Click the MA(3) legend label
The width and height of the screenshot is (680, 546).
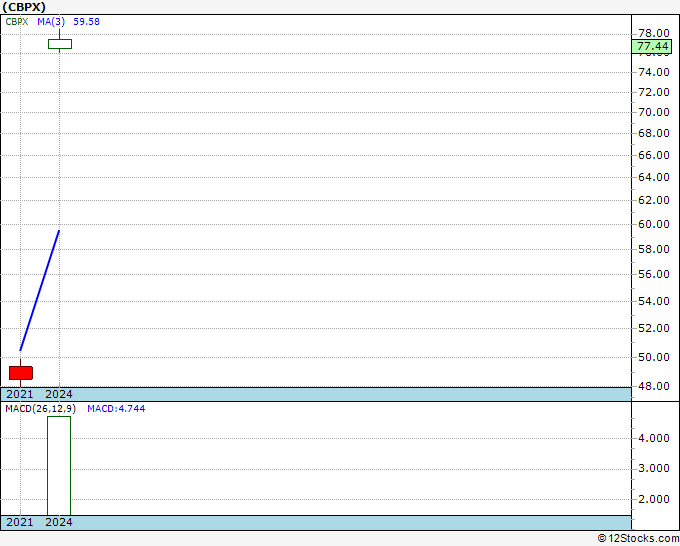tap(51, 22)
